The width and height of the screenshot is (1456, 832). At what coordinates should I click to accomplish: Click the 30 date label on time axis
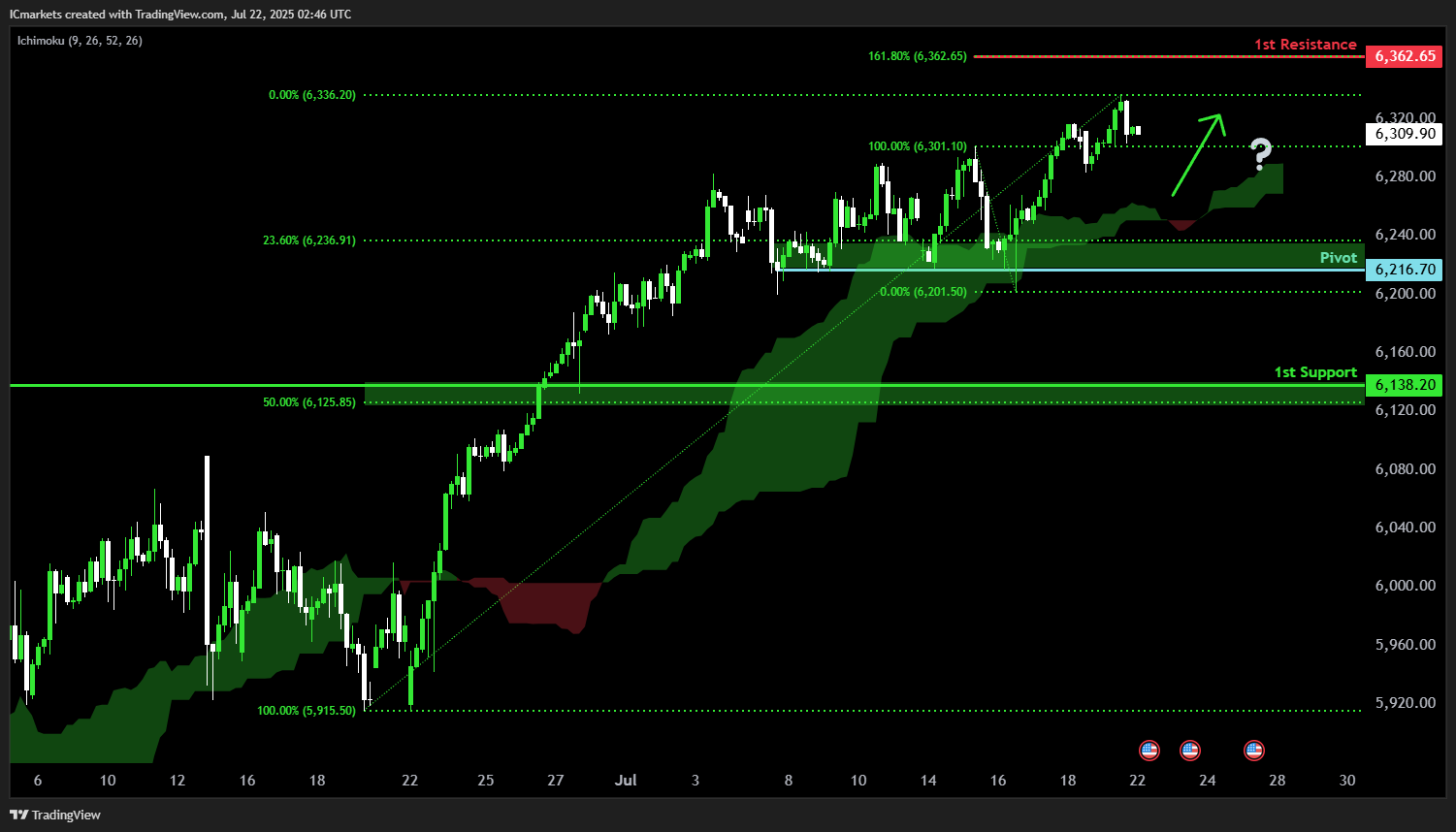click(1347, 781)
